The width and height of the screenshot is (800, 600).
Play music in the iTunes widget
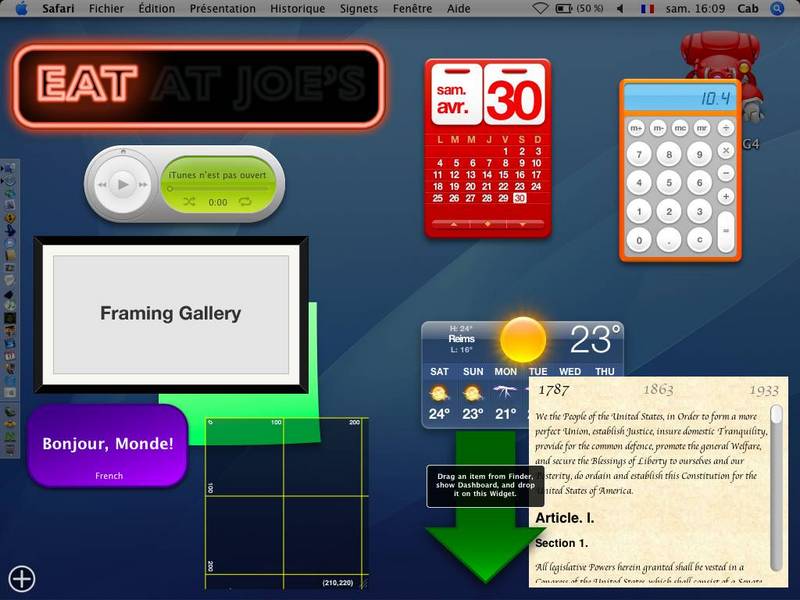point(122,184)
